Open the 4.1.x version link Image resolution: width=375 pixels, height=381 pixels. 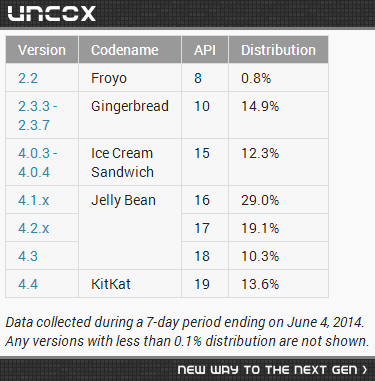pos(34,200)
